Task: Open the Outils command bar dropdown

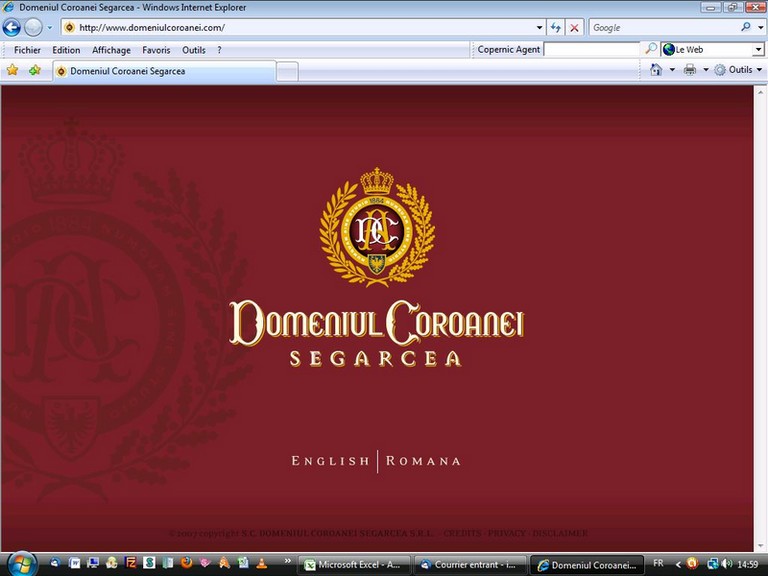Action: [739, 70]
